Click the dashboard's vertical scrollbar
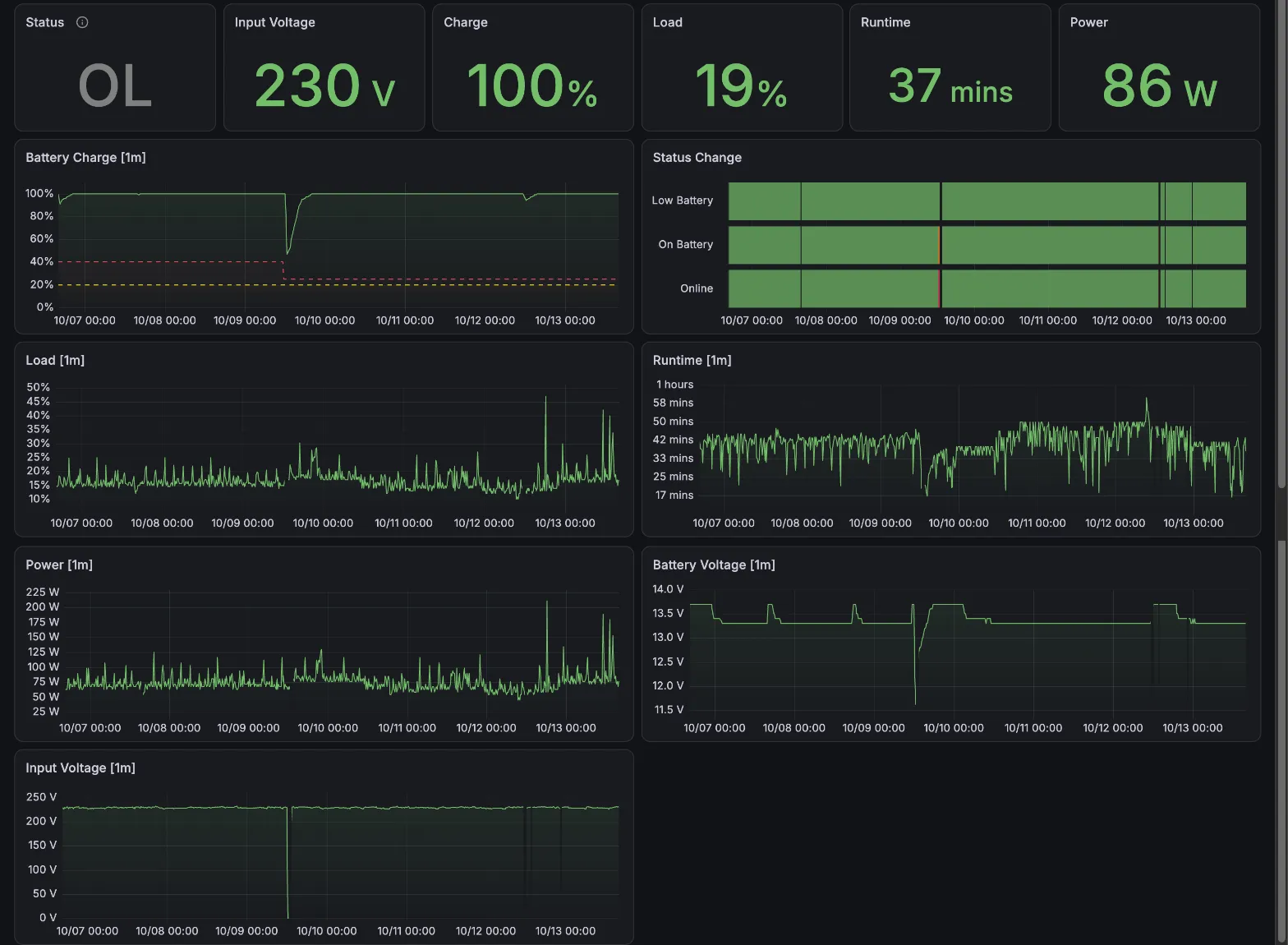Screen dimensions: 1288x945 [x=1281, y=472]
